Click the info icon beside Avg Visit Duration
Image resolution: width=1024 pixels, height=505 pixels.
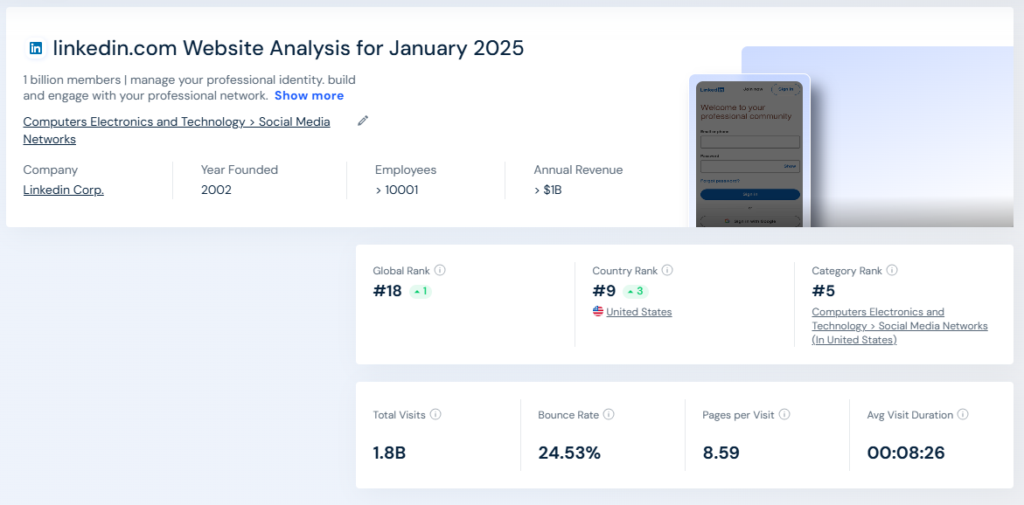coord(963,414)
